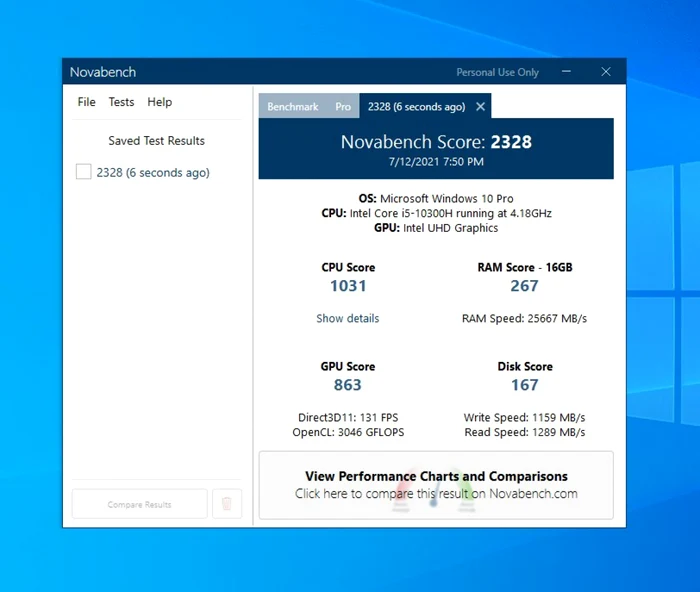The width and height of the screenshot is (700, 592).
Task: Switch to the Pro tab
Action: pos(343,107)
